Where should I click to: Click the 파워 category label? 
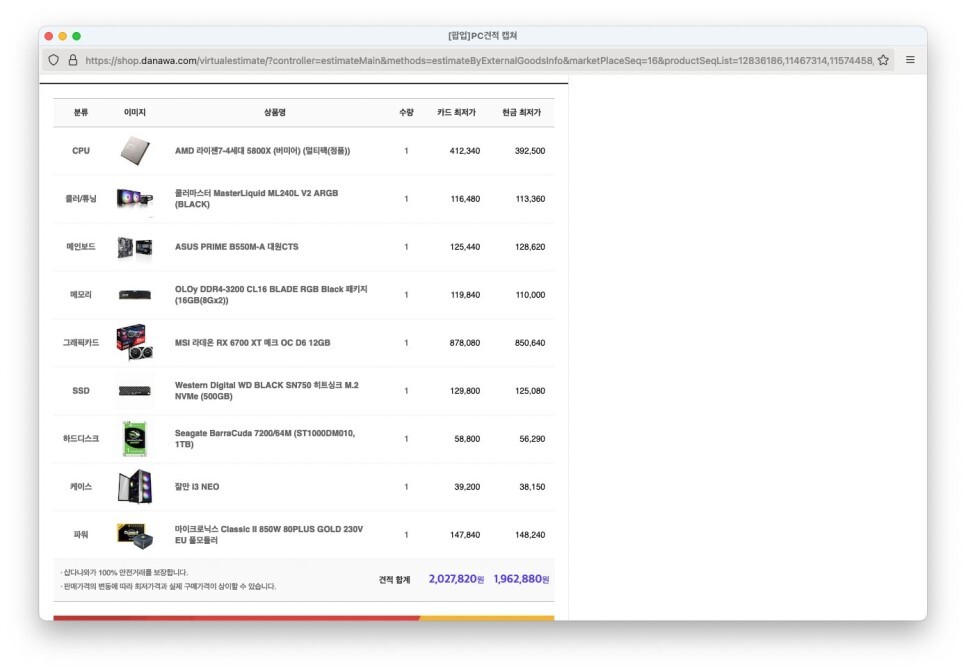pos(81,535)
